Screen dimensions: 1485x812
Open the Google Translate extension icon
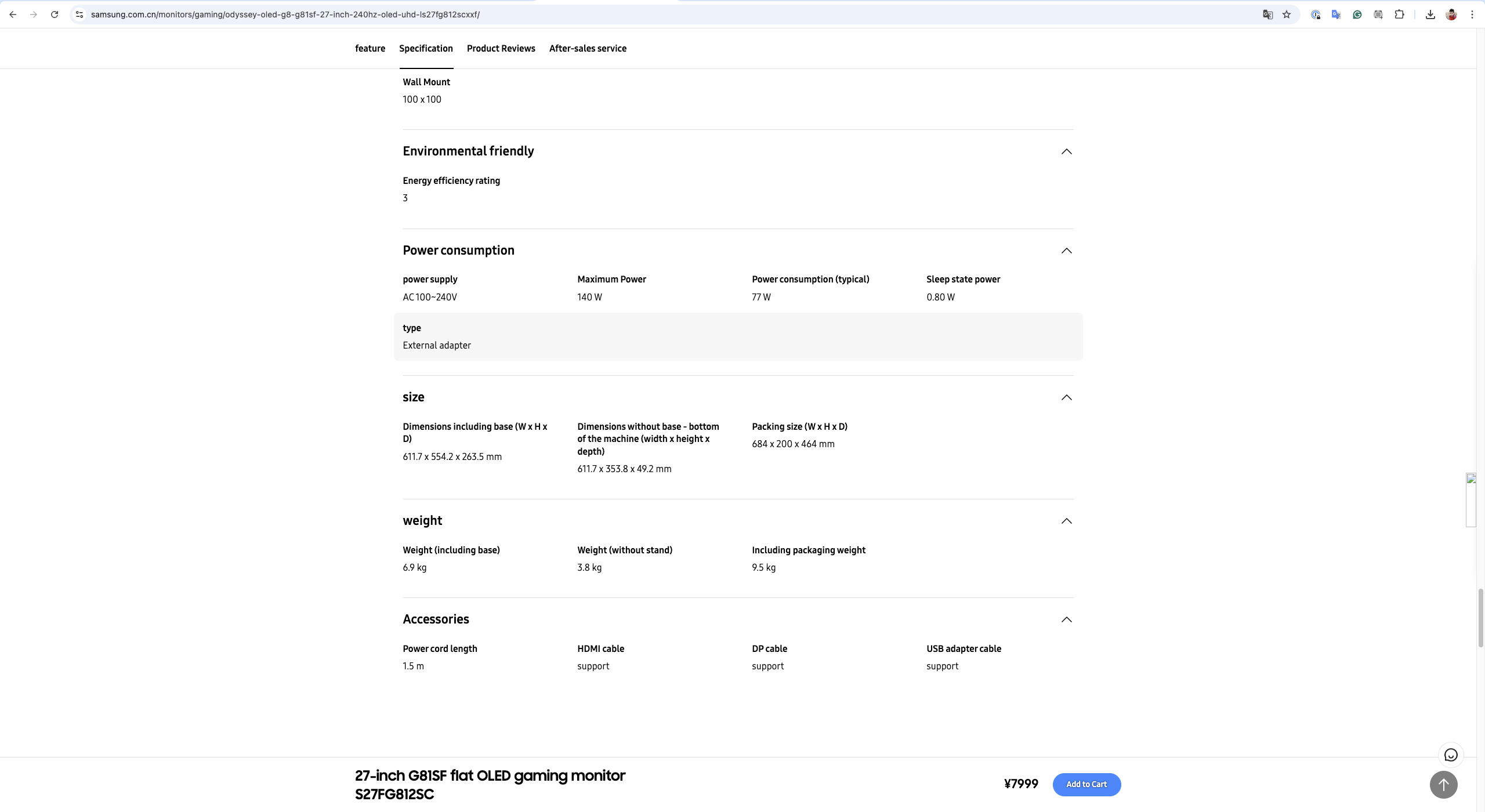1336,14
